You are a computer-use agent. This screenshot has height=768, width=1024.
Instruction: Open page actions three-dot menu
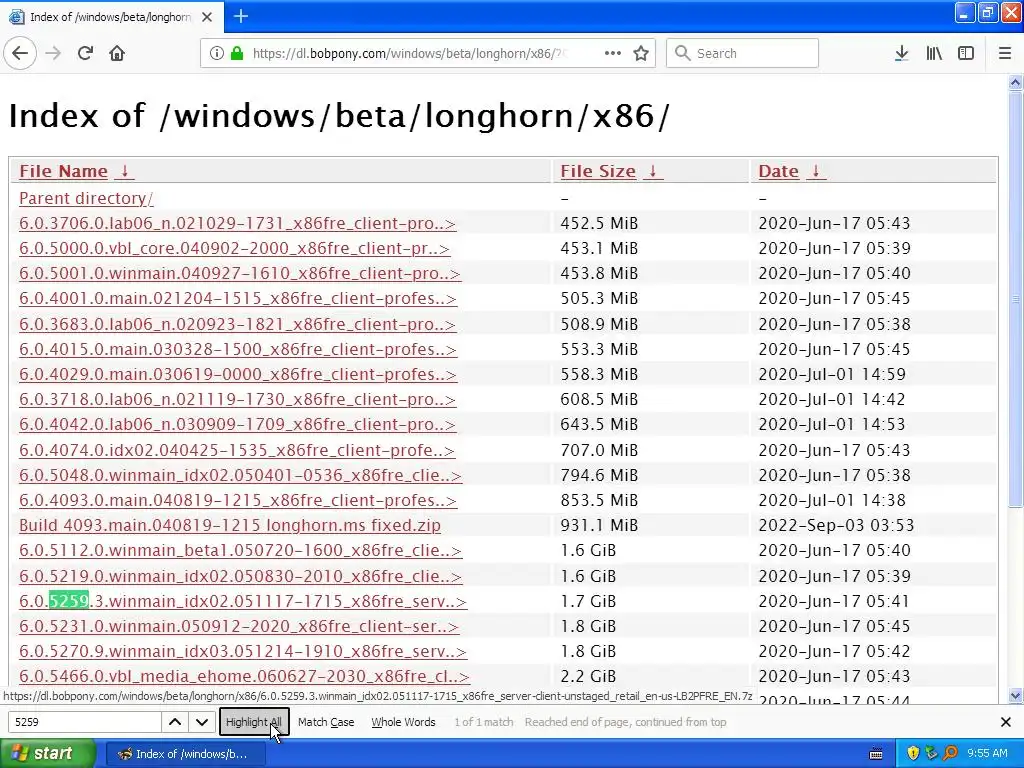(x=613, y=53)
